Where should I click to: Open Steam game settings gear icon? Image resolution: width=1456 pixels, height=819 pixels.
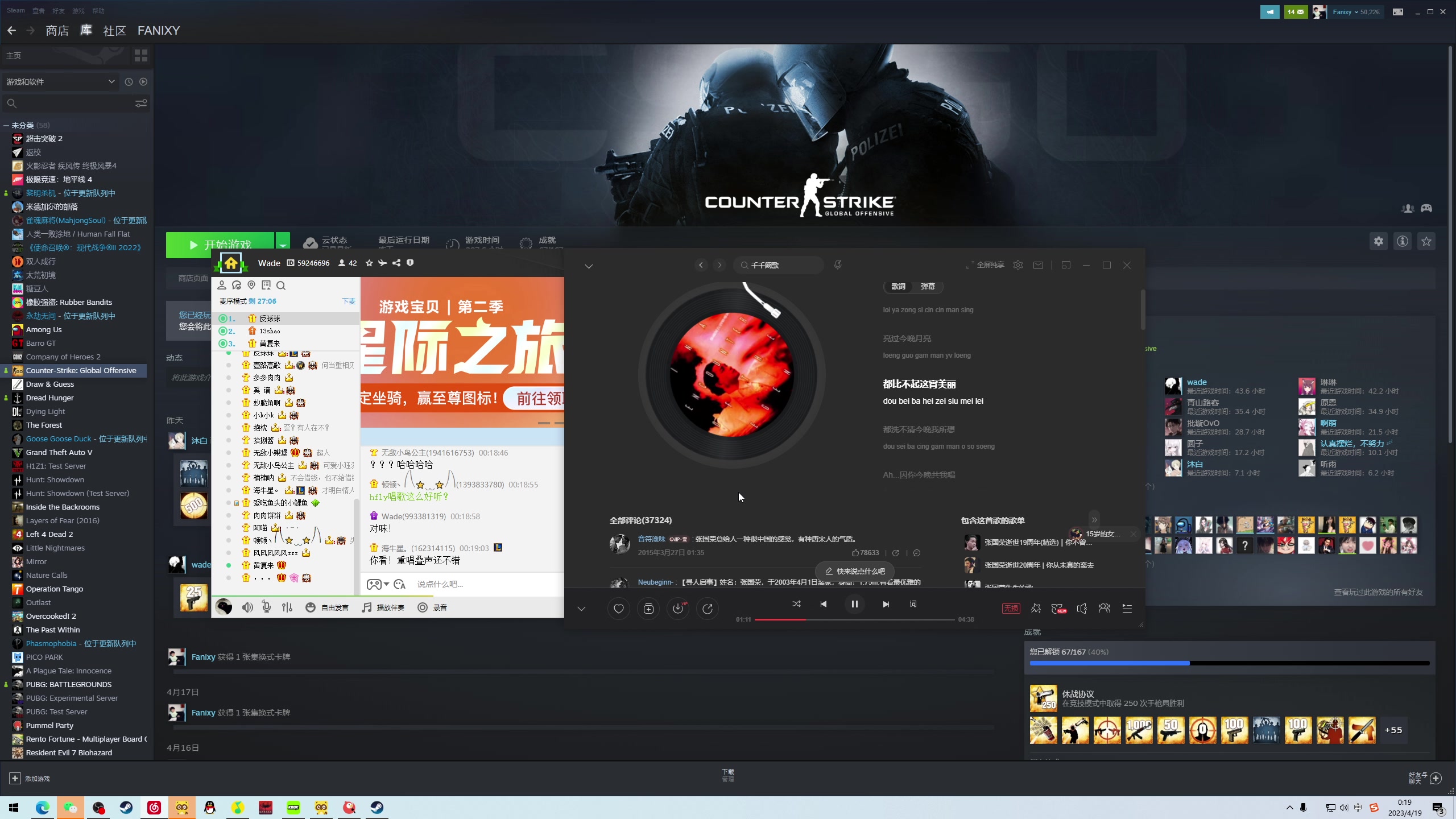tap(1378, 241)
